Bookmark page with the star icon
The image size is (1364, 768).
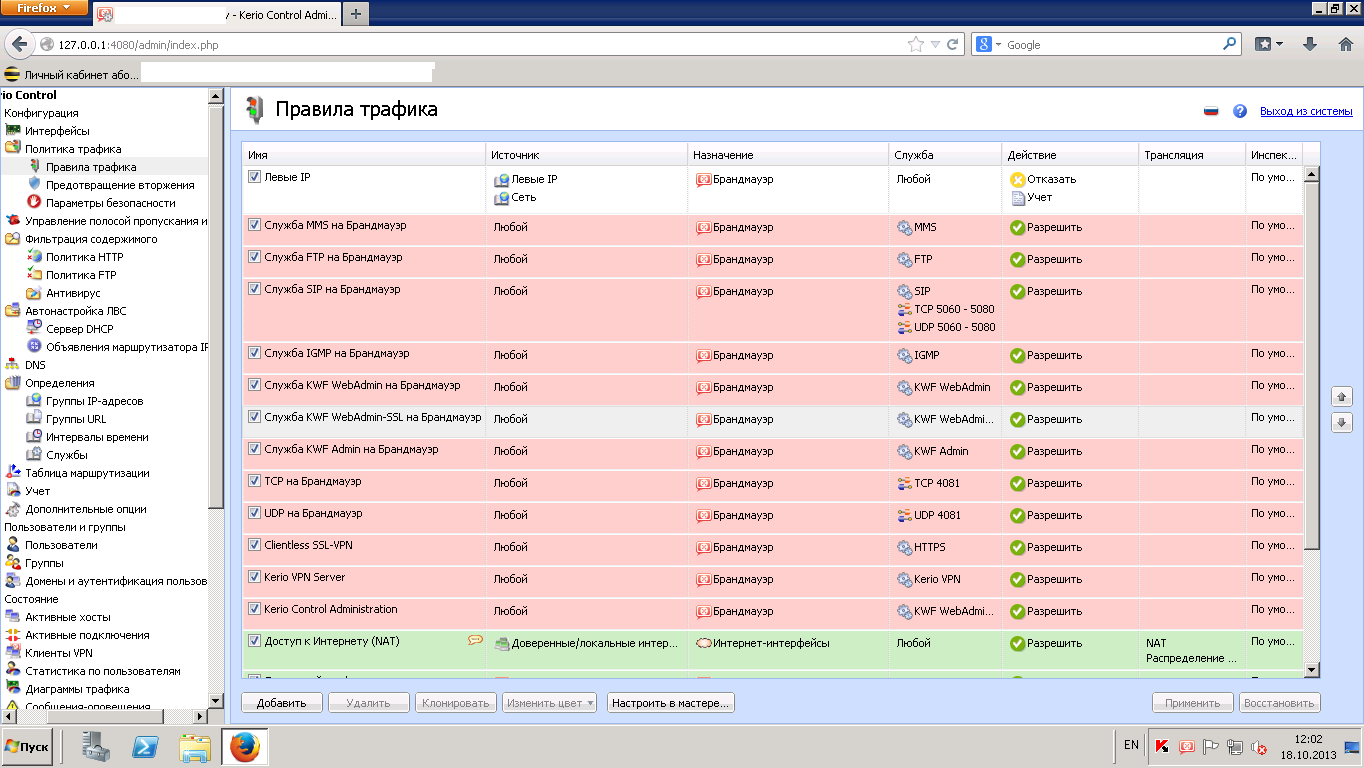915,44
